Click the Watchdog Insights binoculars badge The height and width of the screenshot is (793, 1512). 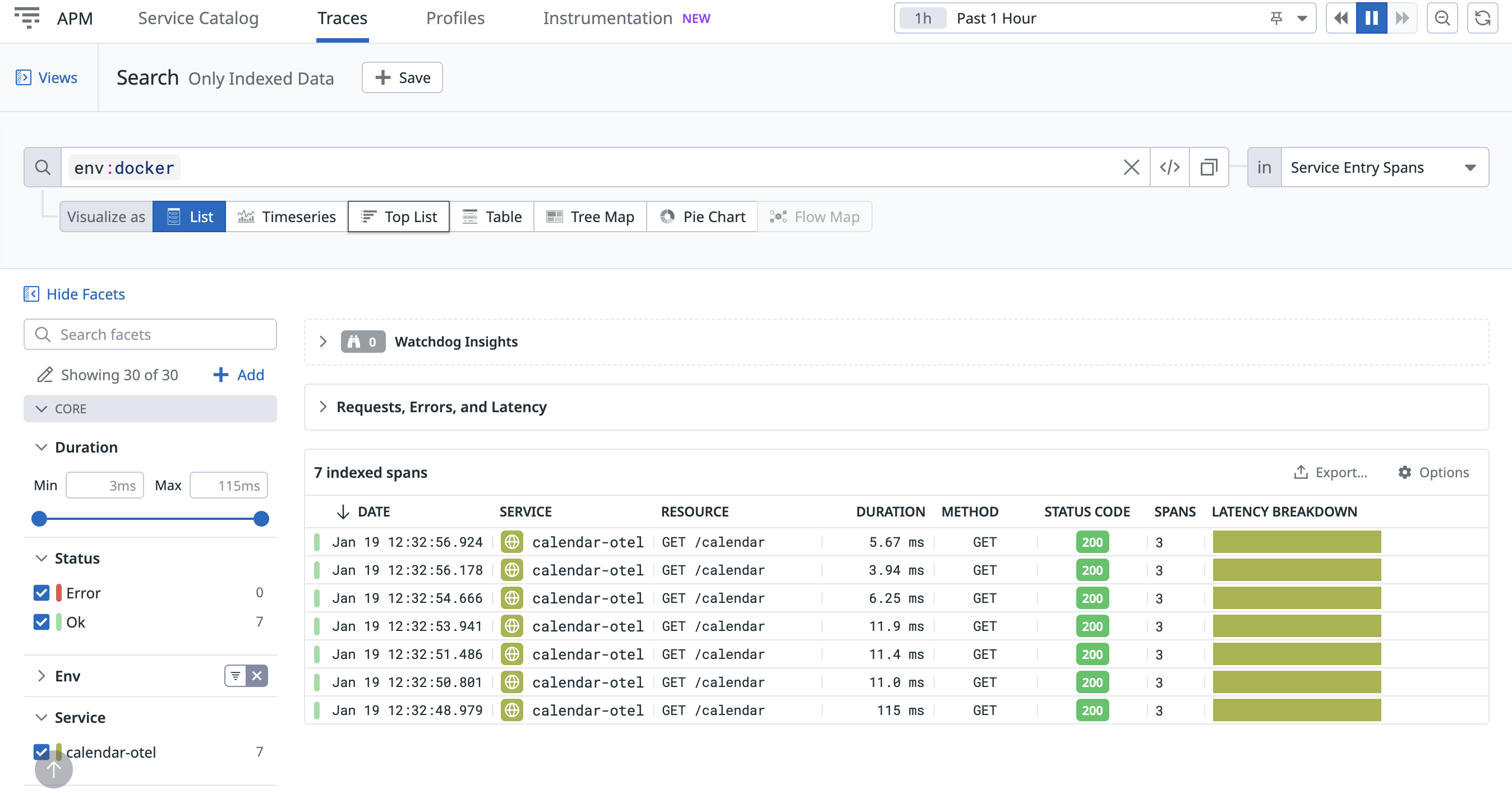click(363, 342)
